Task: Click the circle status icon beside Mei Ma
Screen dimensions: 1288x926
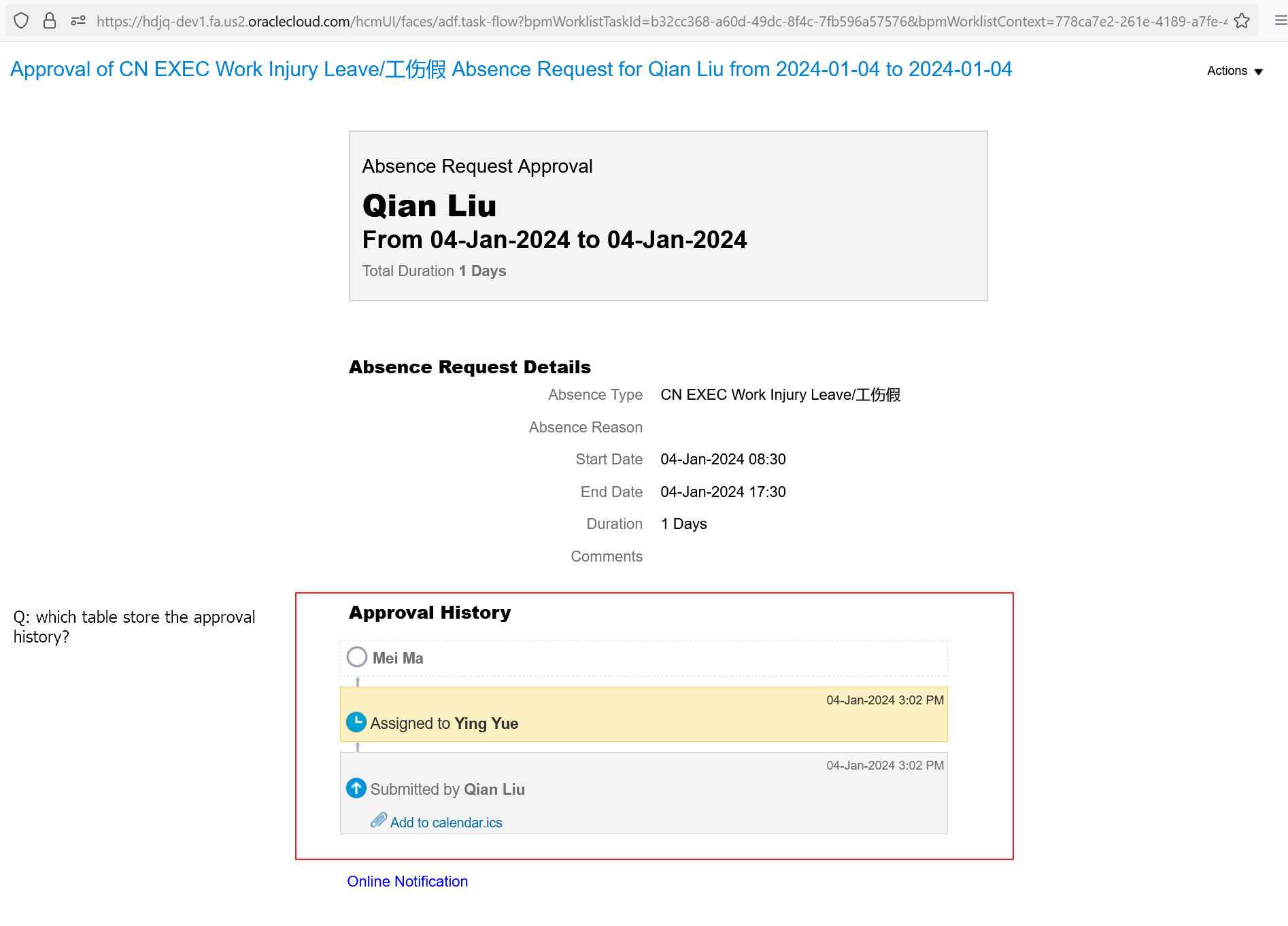Action: click(356, 657)
